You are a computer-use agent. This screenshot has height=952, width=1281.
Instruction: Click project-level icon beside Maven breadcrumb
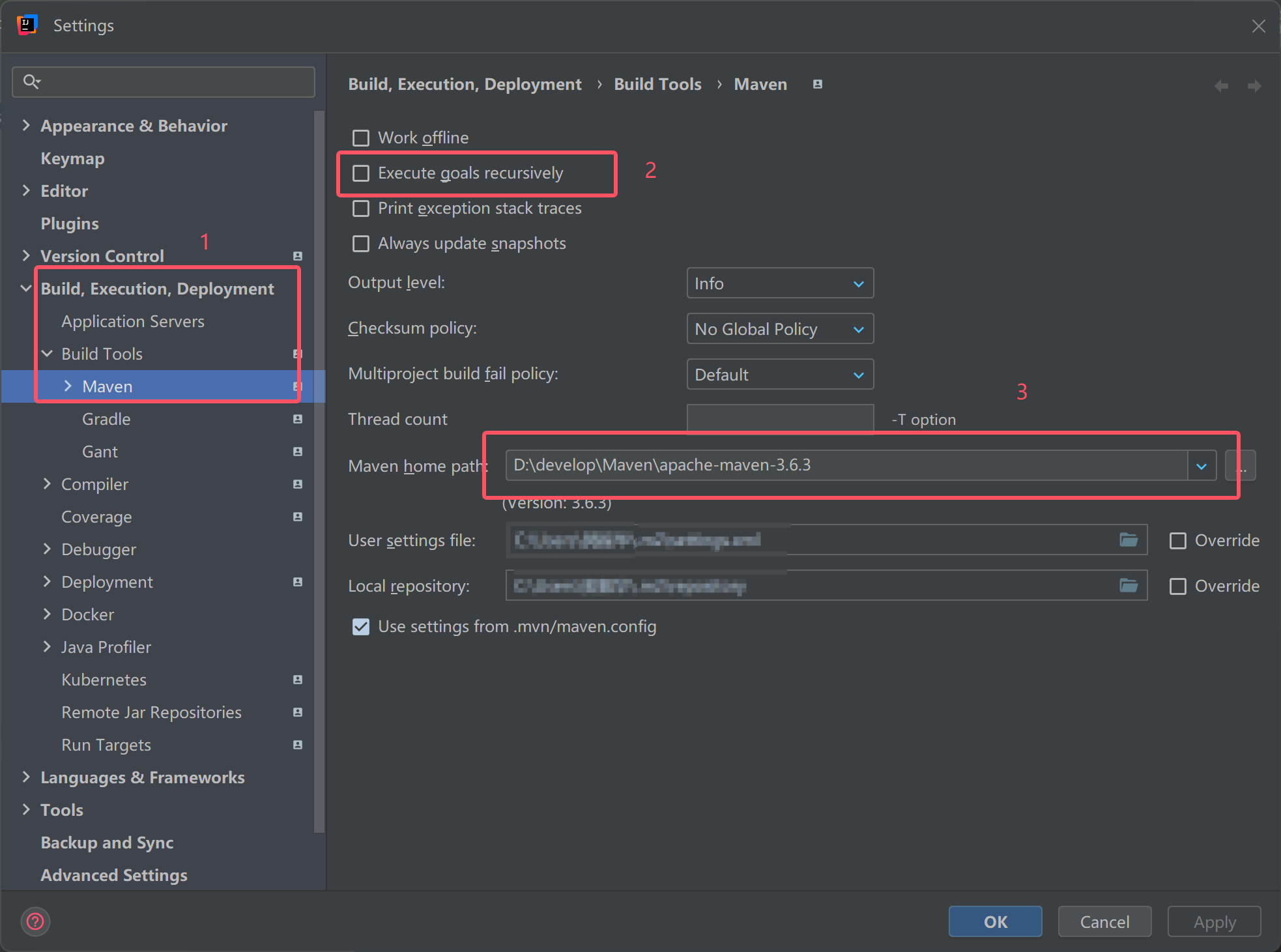pos(817,84)
